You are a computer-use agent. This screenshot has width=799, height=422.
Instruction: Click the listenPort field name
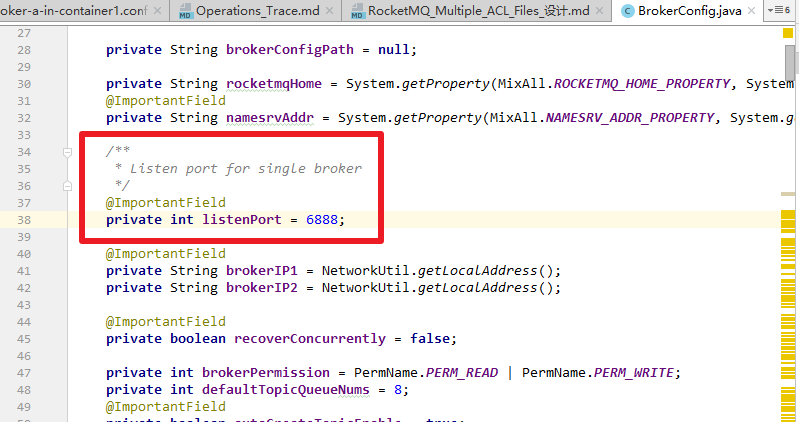[242, 220]
